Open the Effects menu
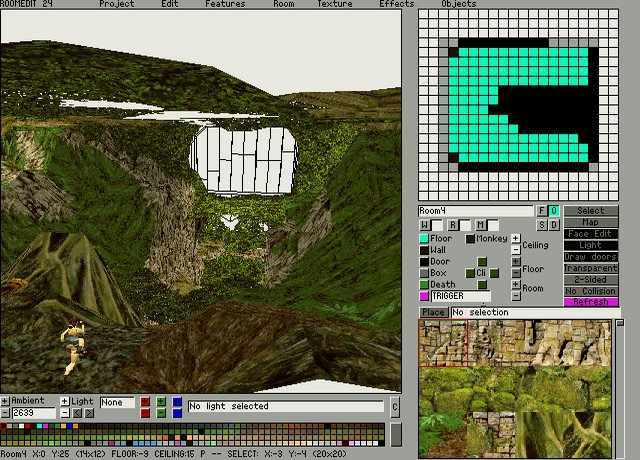 397,4
